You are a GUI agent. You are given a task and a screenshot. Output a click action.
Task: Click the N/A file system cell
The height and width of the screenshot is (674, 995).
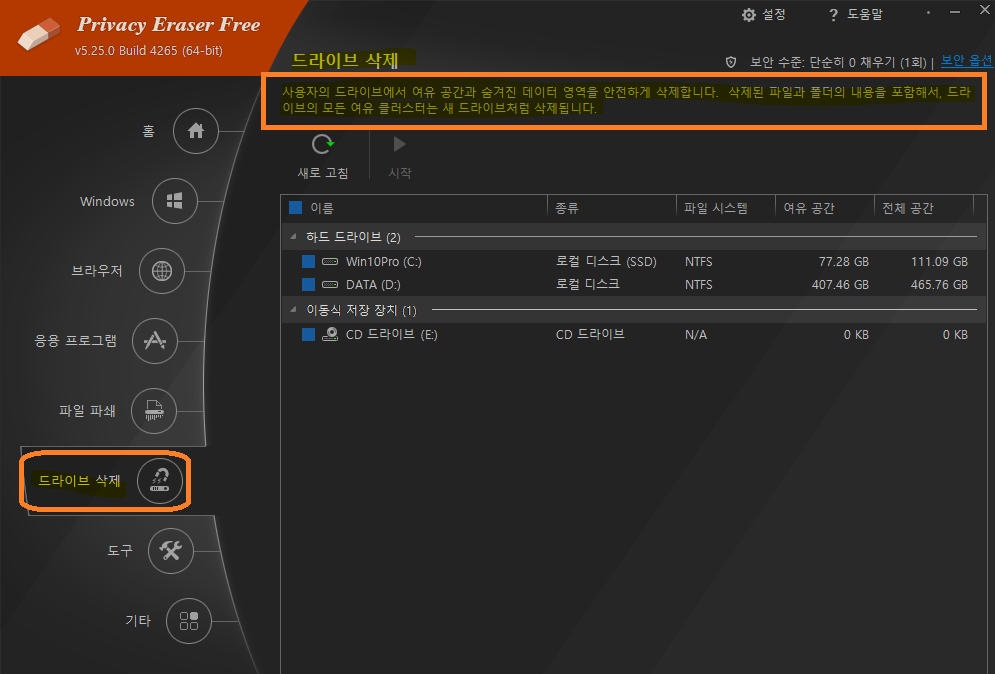coord(695,334)
